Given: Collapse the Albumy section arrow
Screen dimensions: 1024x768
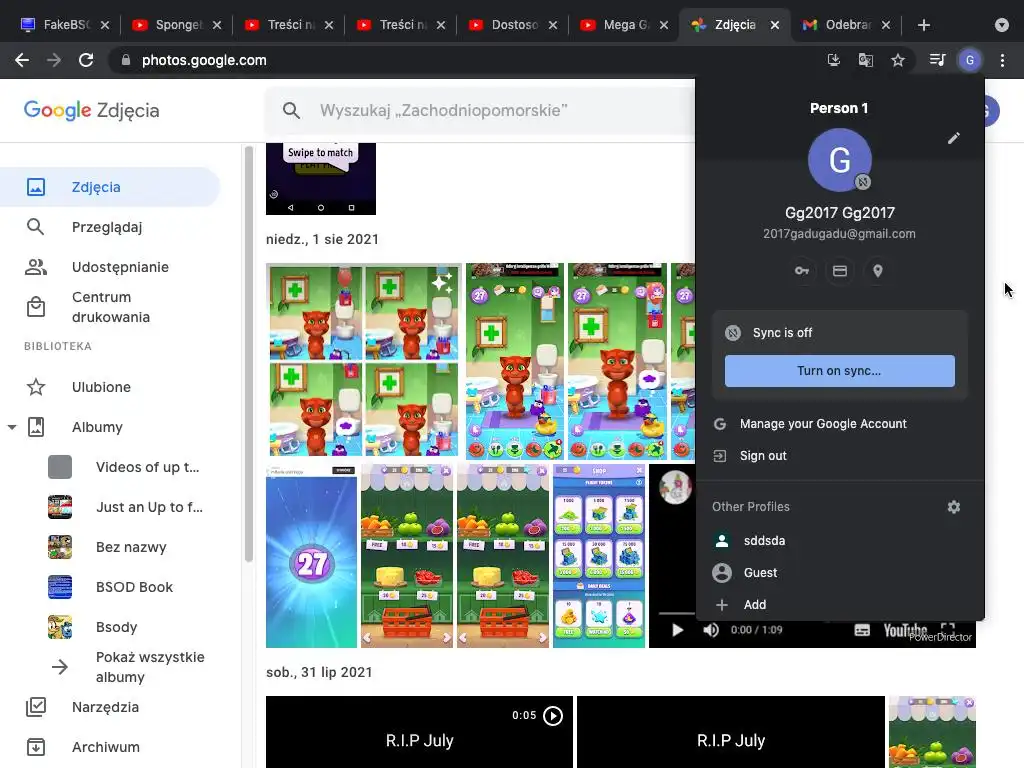Looking at the screenshot, I should [12, 427].
